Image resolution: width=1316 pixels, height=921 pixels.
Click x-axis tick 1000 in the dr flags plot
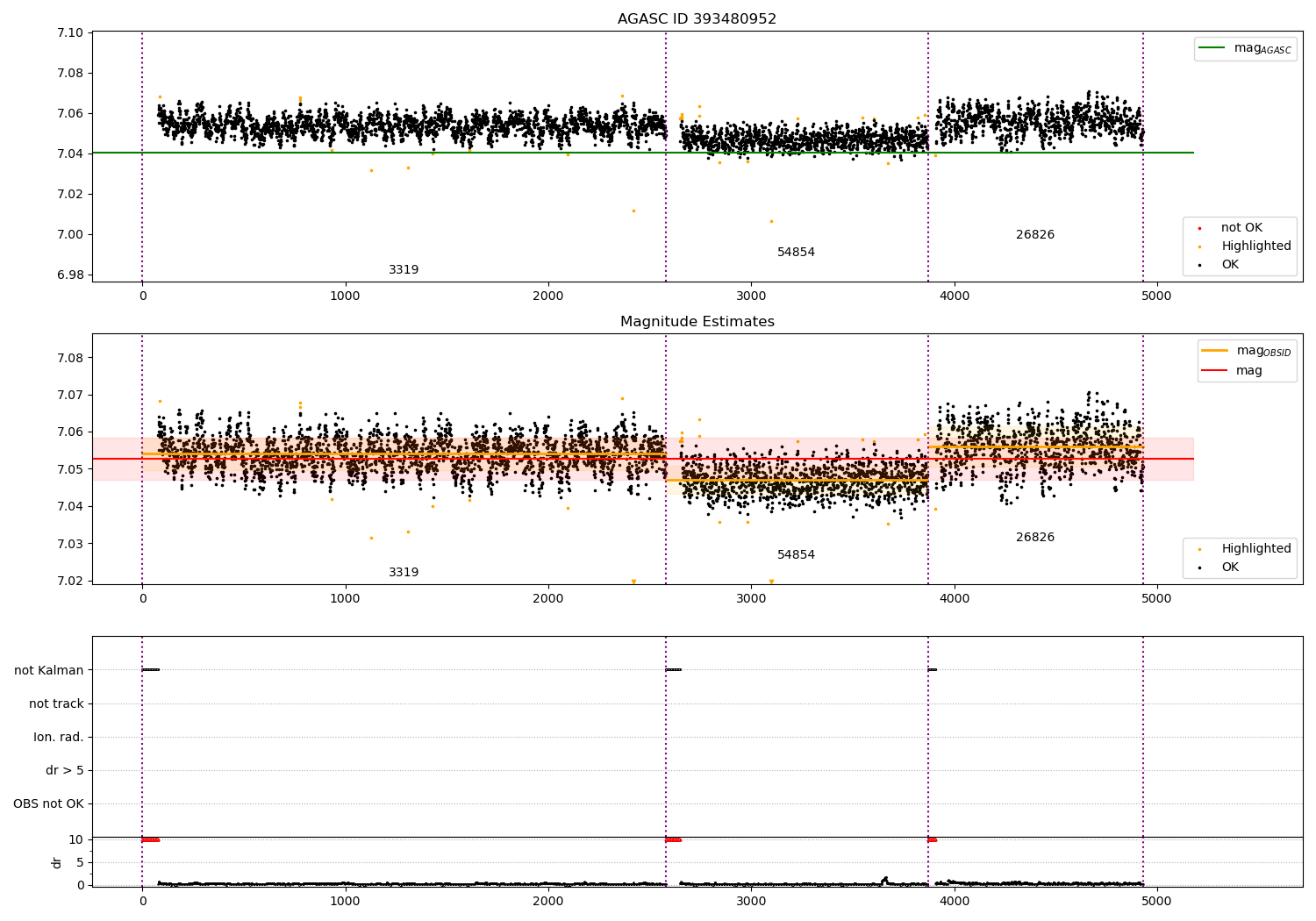pyautogui.click(x=345, y=902)
